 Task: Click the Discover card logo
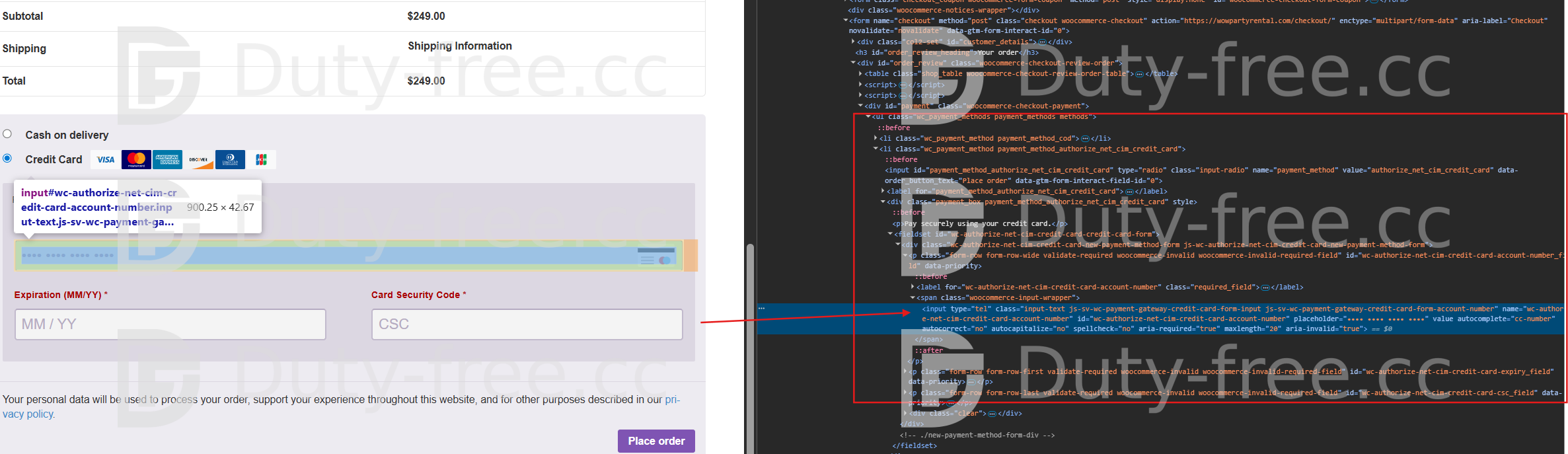point(198,160)
